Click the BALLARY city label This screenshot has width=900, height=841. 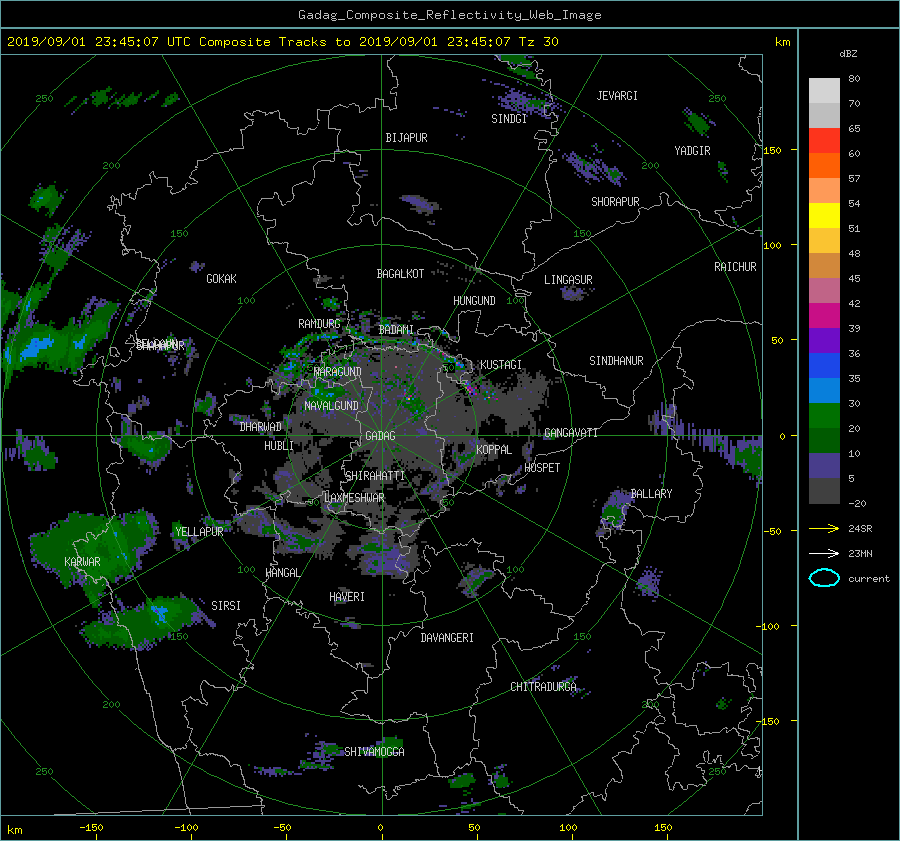click(x=651, y=494)
